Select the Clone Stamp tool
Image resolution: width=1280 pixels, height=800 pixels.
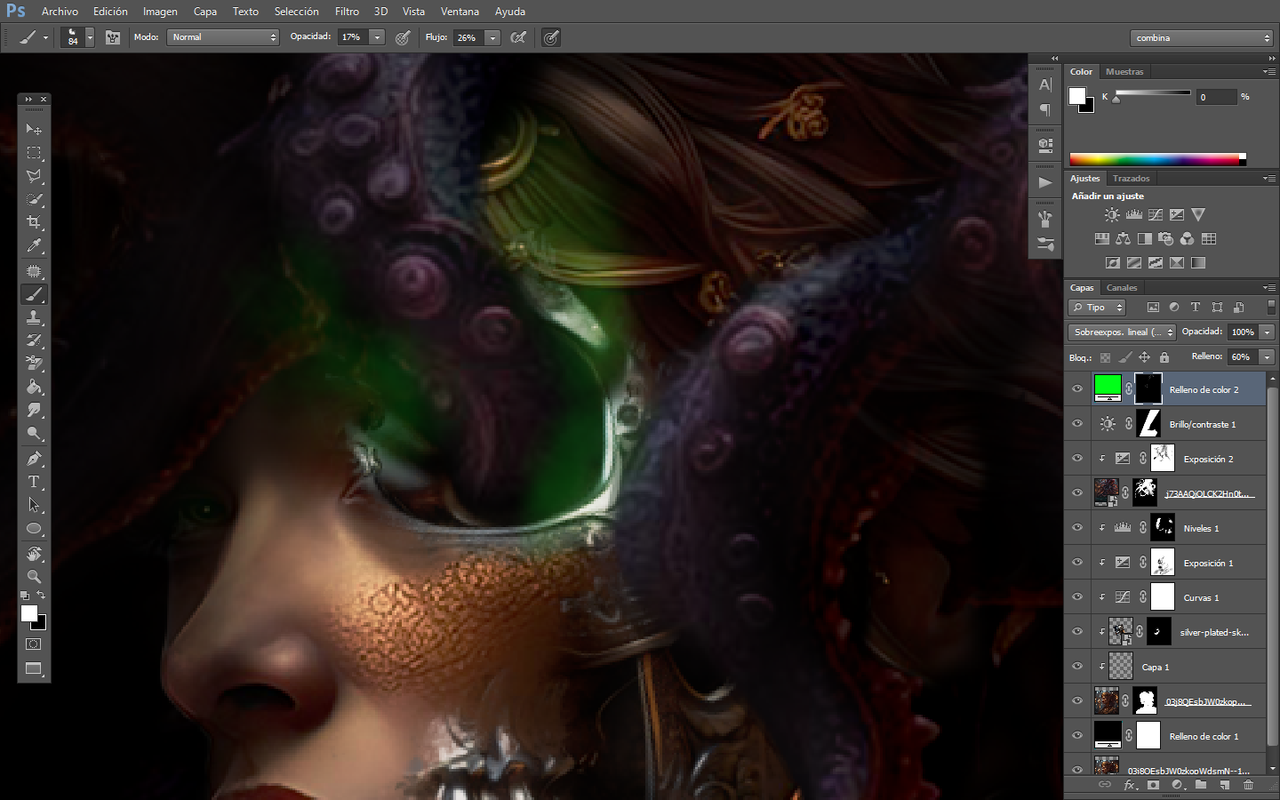34,317
